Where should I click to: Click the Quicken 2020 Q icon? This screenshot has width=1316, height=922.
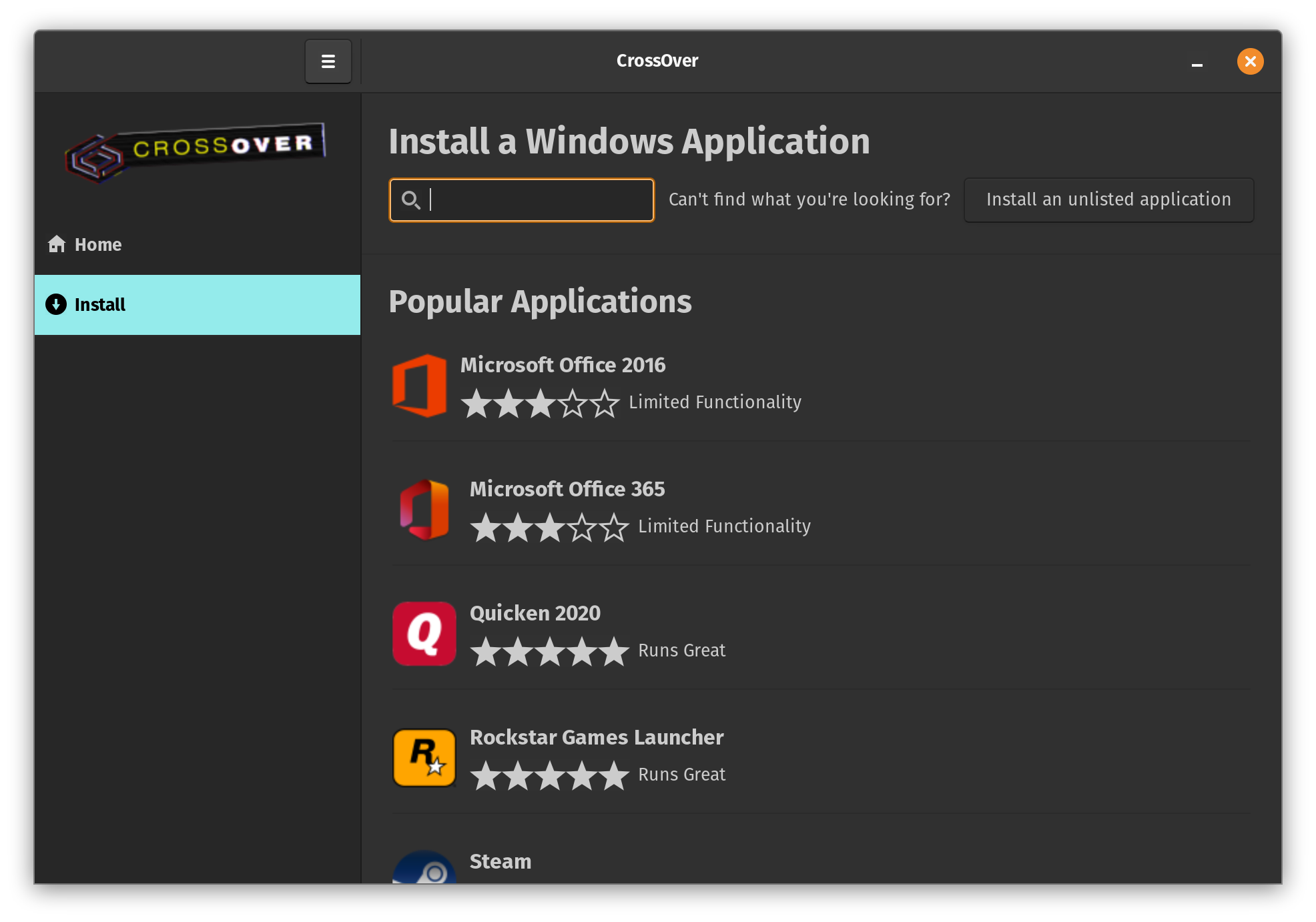pyautogui.click(x=424, y=634)
